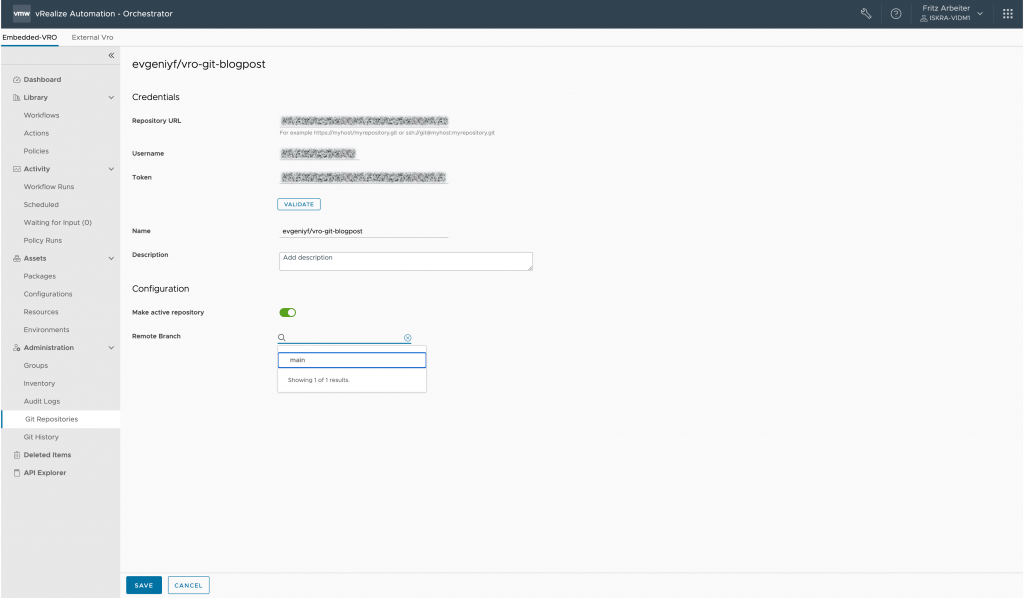This screenshot has width=1024, height=598.
Task: Click the Dashboard gauge icon
Action: point(16,80)
